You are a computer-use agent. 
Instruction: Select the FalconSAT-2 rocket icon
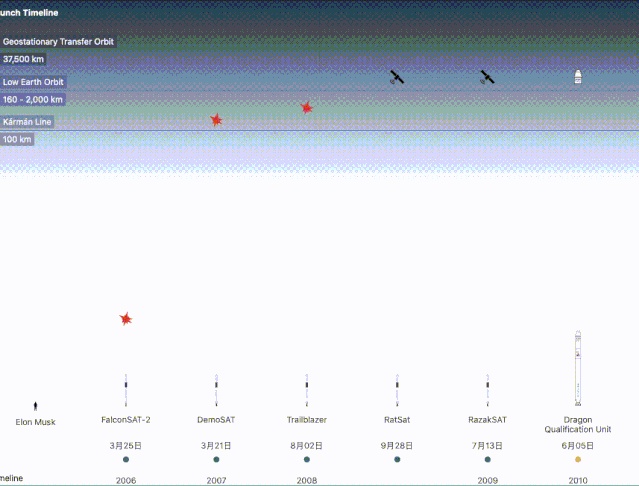pos(126,390)
